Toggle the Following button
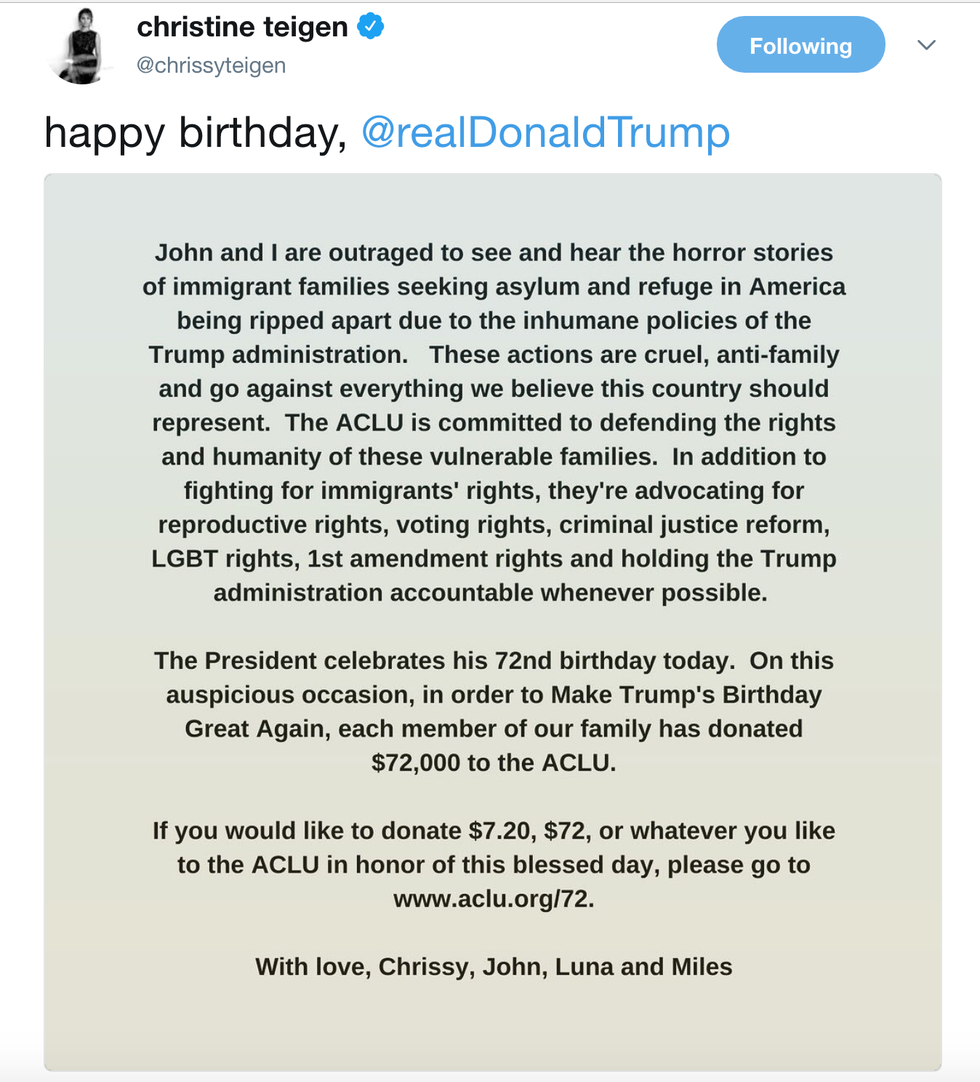 click(801, 45)
